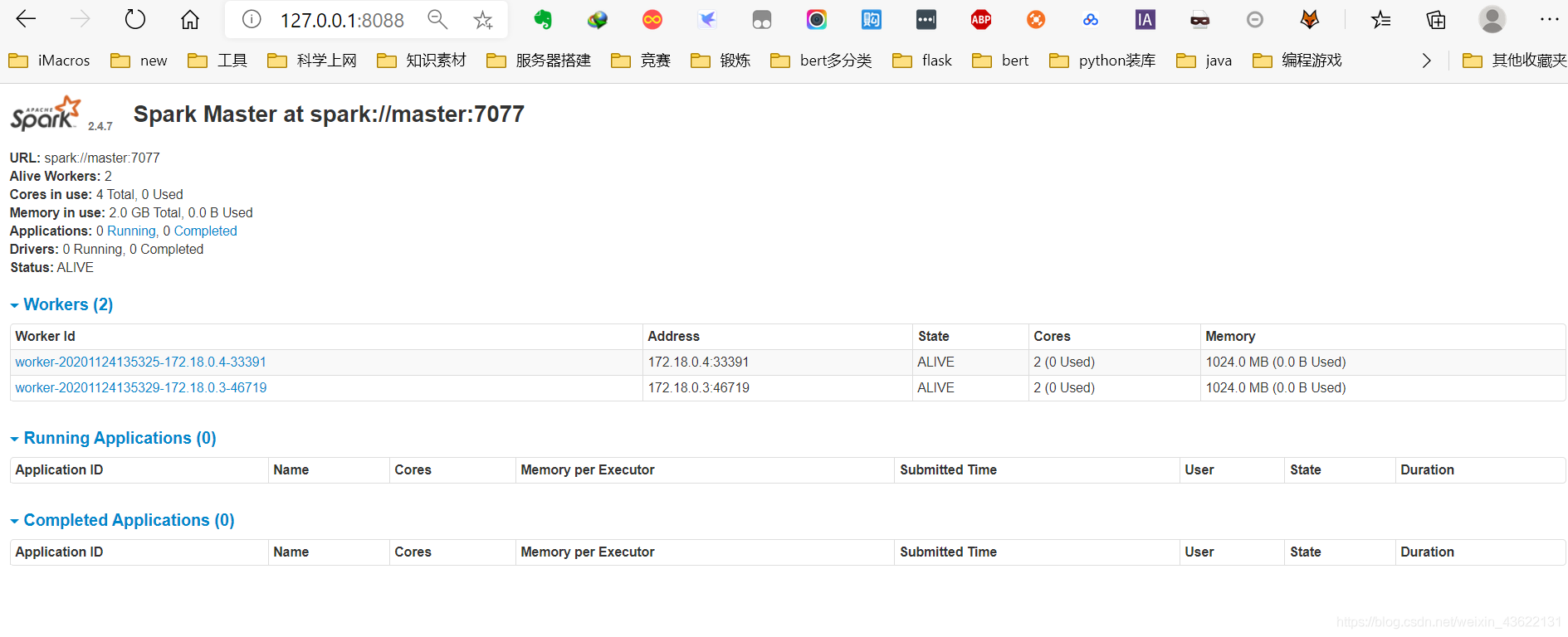Click the blue cloud-like extension icon
The height and width of the screenshot is (637, 1568).
point(1091,19)
